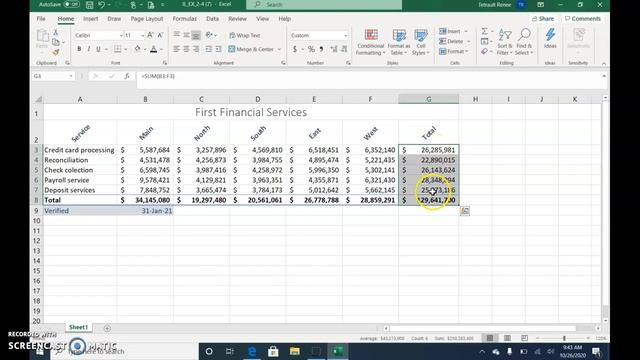640x360 pixels.
Task: Click the Undo arrow icon
Action: (x=102, y=5)
